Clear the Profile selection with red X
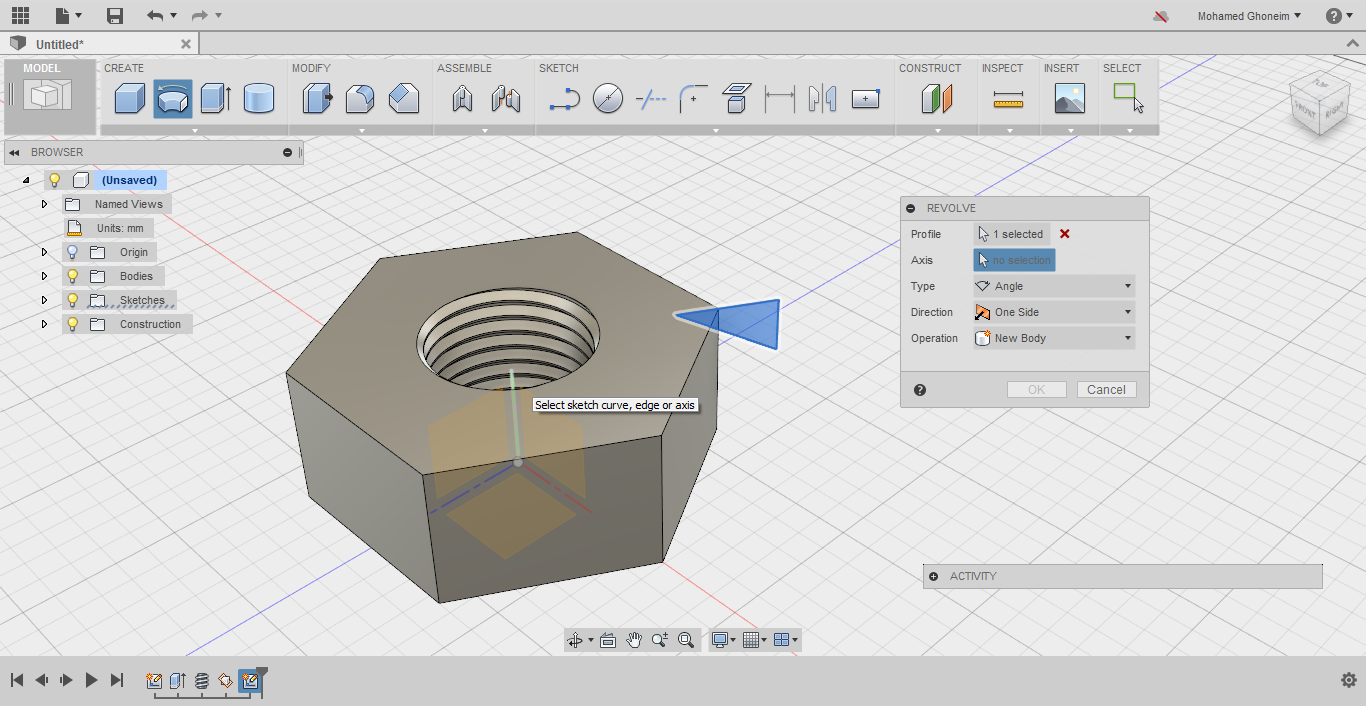The height and width of the screenshot is (706, 1366). [1064, 234]
